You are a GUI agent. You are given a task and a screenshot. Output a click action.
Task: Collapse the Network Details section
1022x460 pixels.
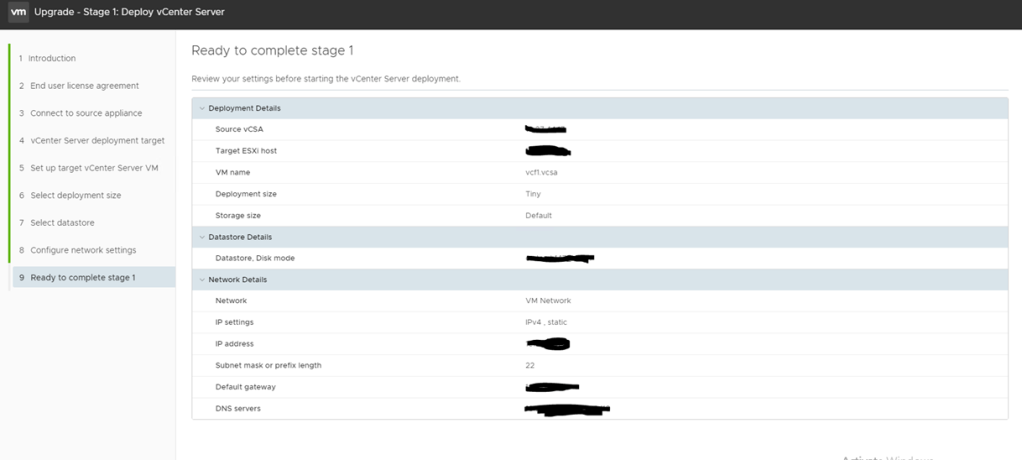202,280
